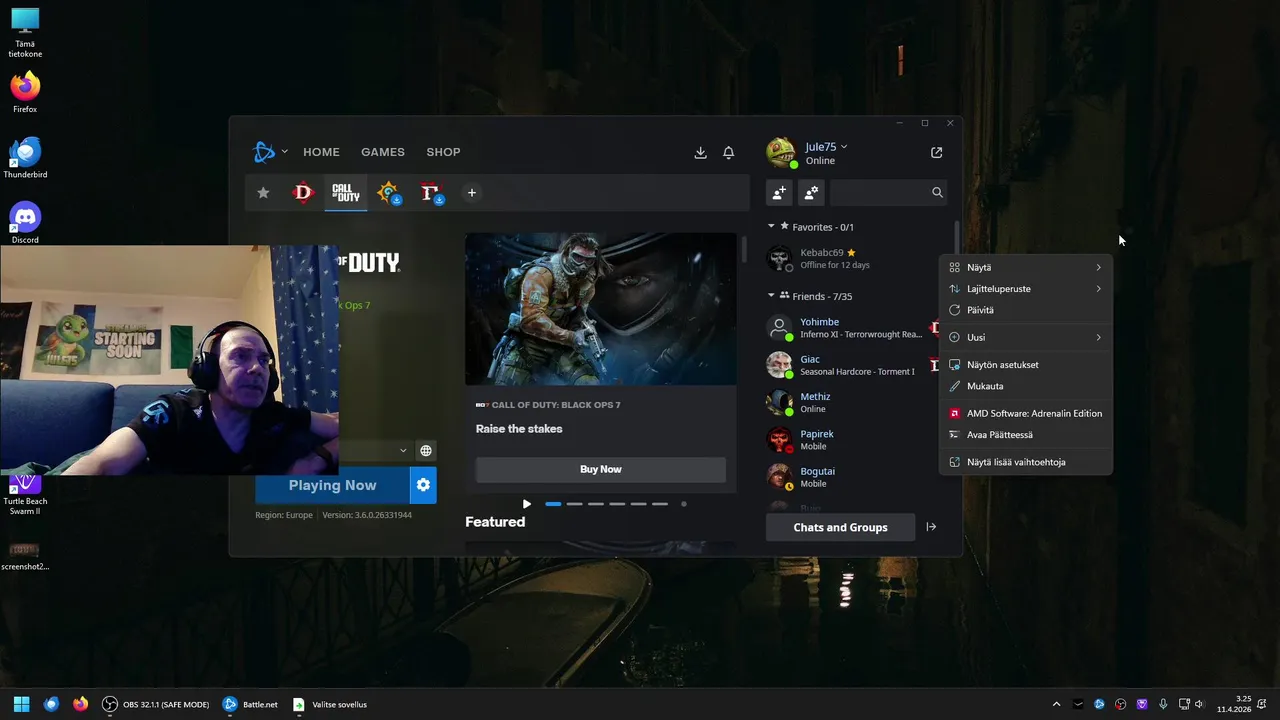The image size is (1280, 720).
Task: Open Chats and Groups
Action: tap(840, 527)
